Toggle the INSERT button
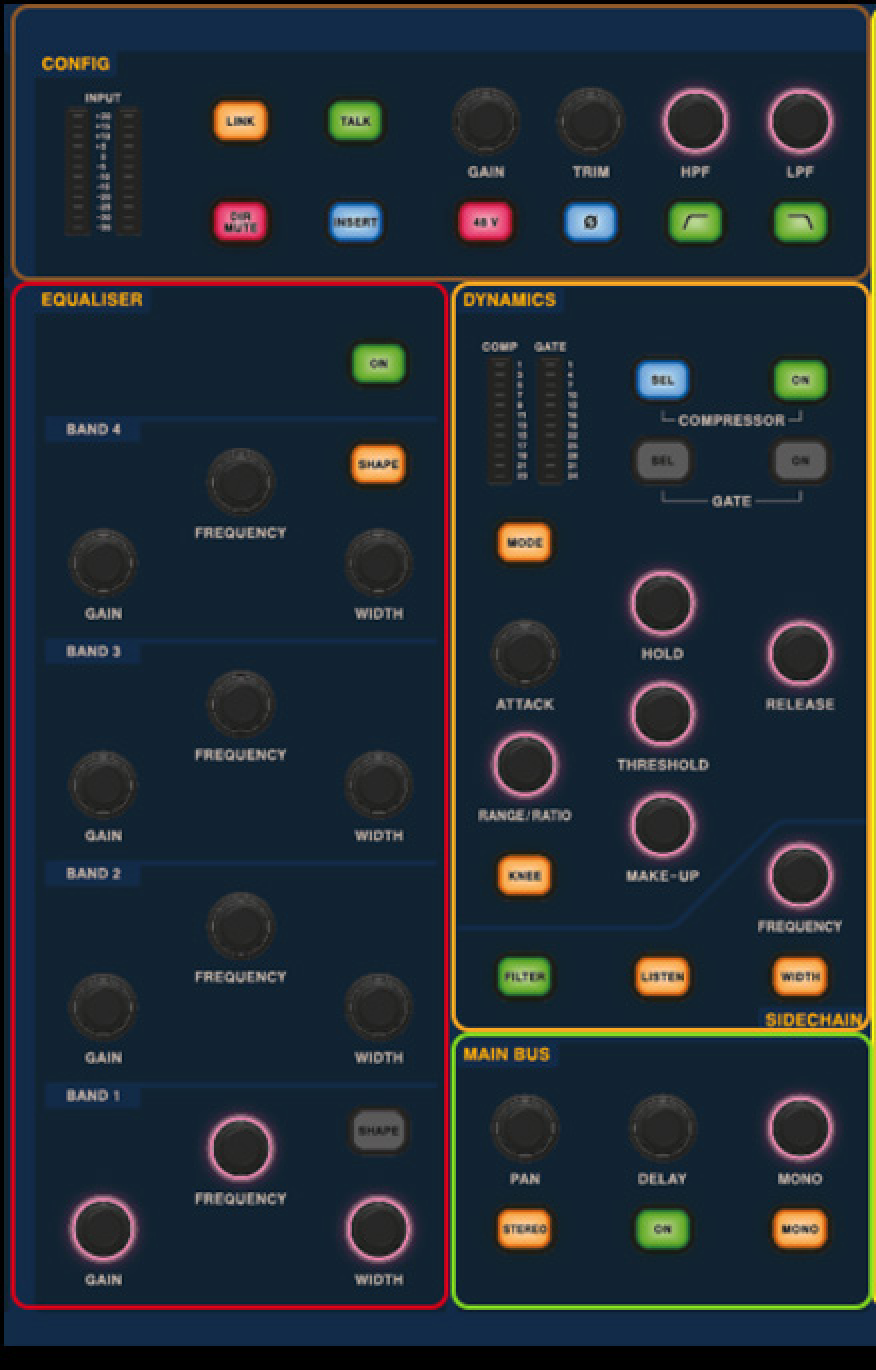876x1370 pixels. [355, 223]
